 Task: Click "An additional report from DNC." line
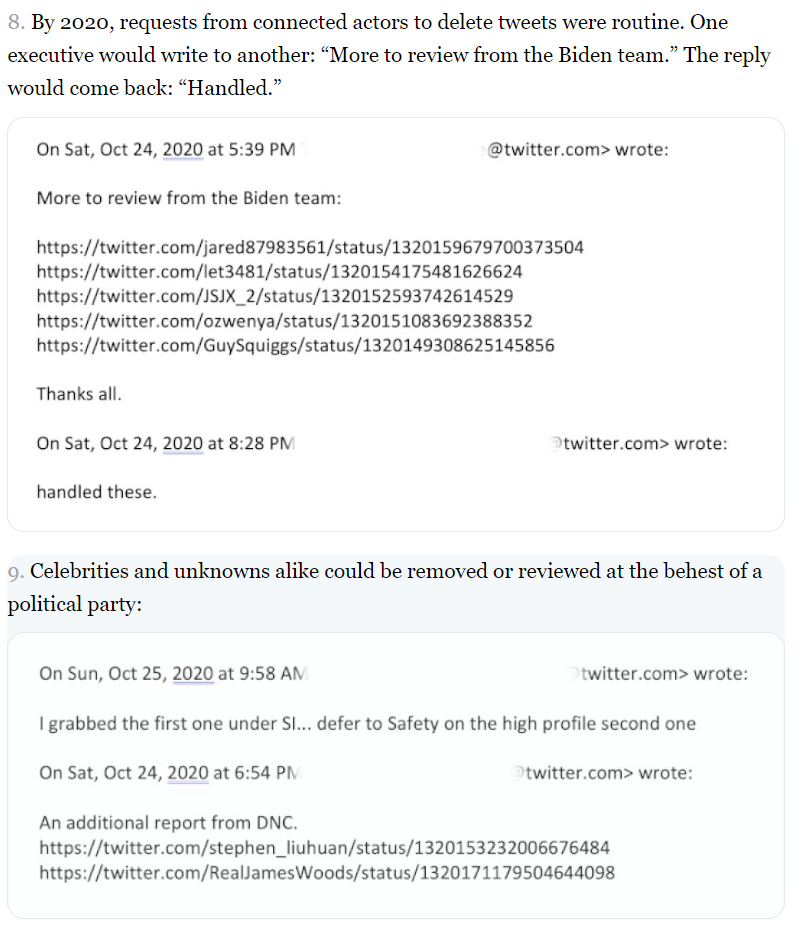(x=168, y=823)
